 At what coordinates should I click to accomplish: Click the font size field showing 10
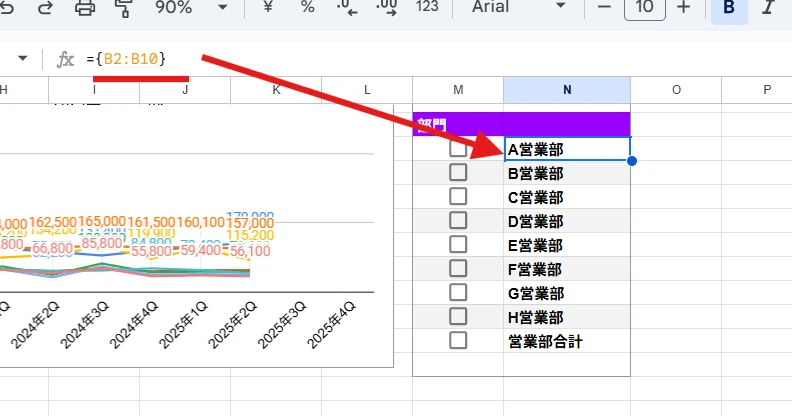point(645,7)
